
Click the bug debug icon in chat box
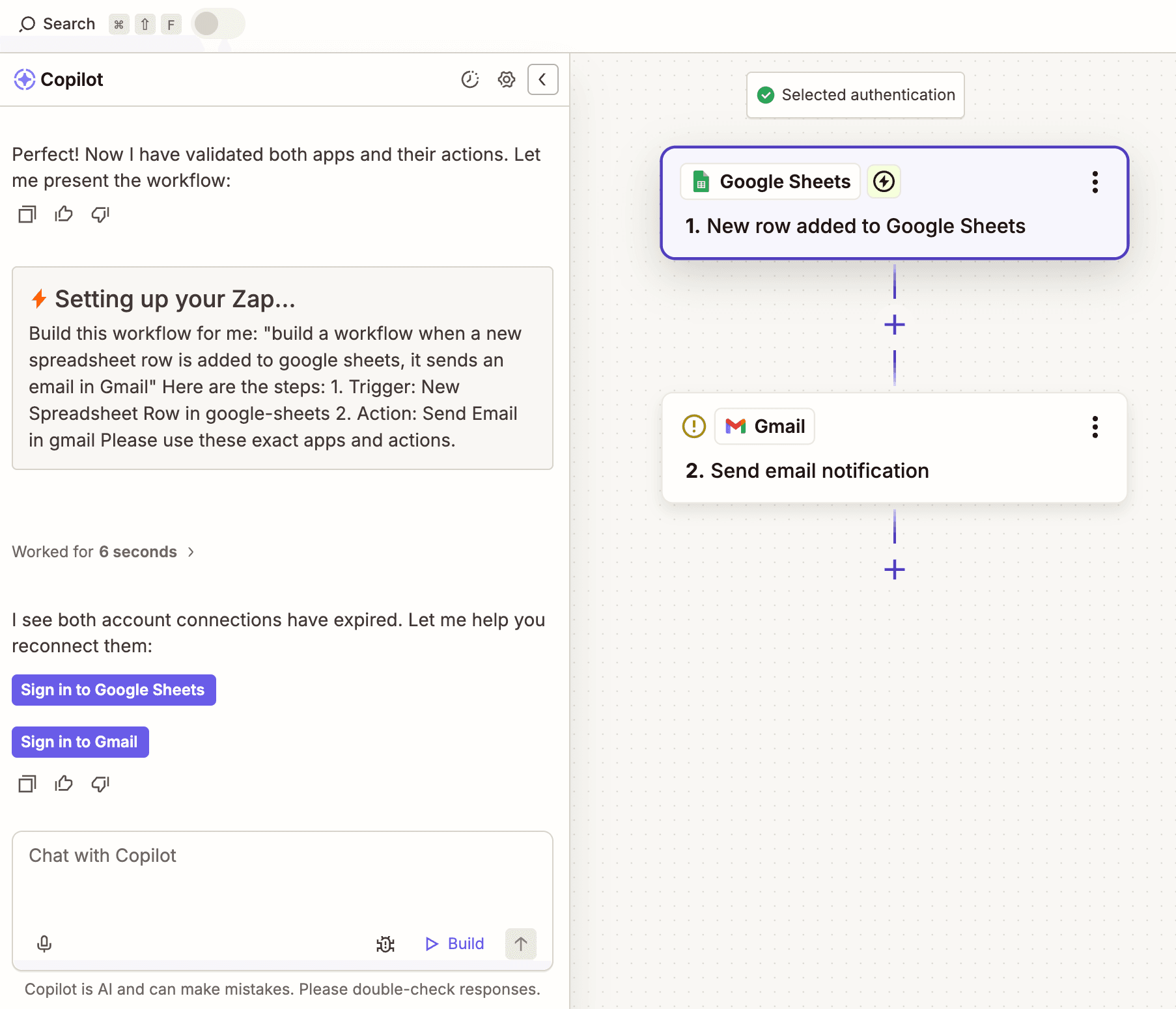point(385,944)
